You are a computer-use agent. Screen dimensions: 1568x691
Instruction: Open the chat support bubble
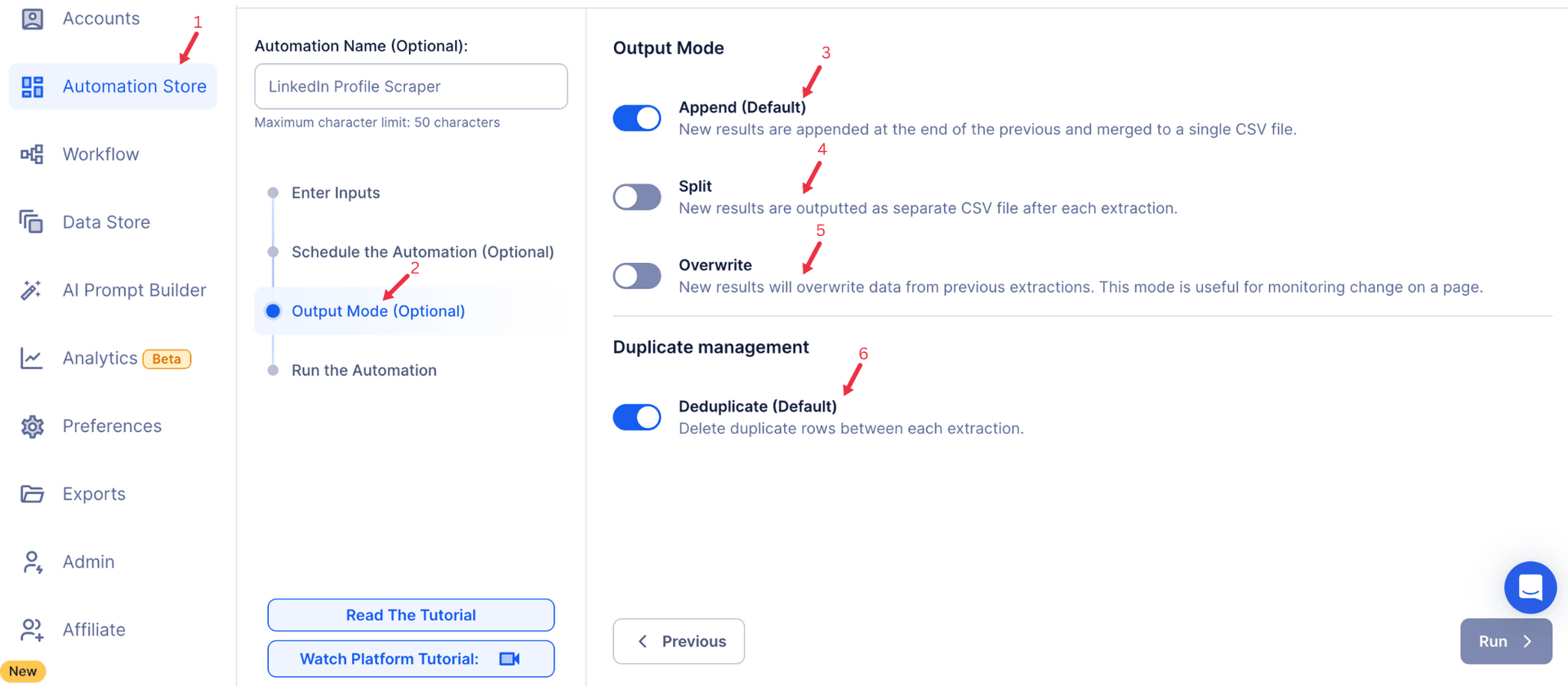pos(1530,587)
